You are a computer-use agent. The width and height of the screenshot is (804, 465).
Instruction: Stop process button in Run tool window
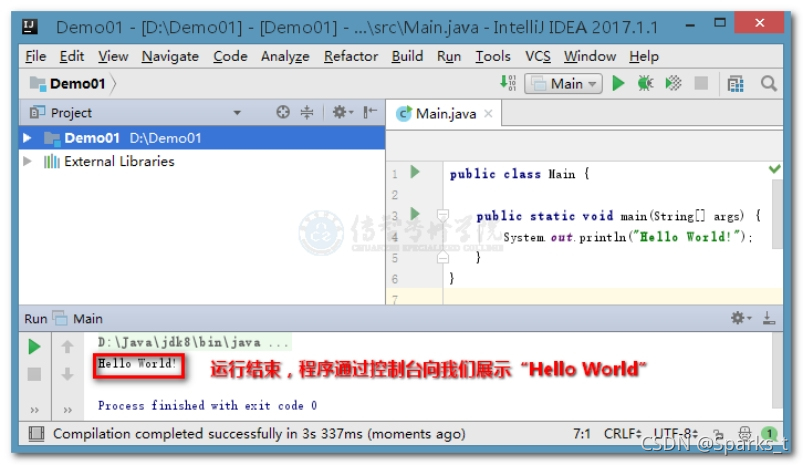tap(34, 374)
